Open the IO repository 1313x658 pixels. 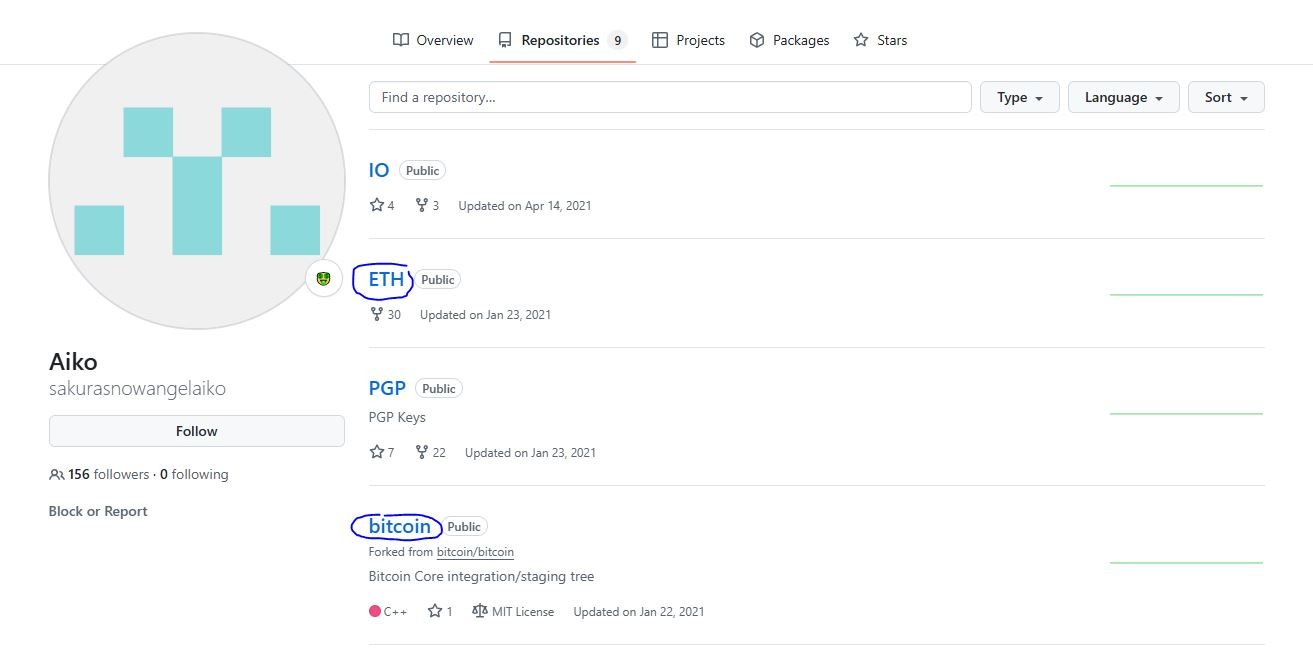[379, 170]
